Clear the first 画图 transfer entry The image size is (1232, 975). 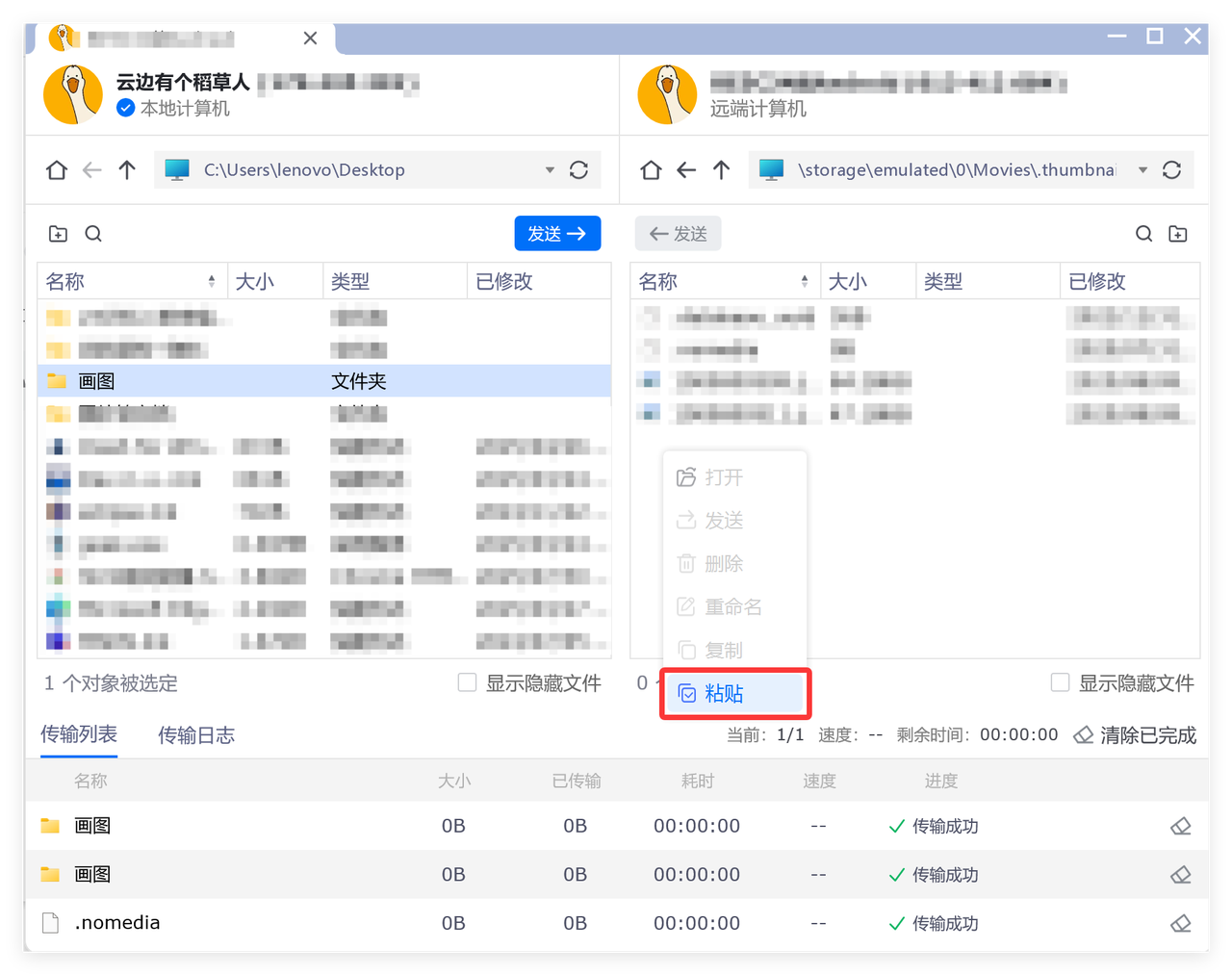1181,826
